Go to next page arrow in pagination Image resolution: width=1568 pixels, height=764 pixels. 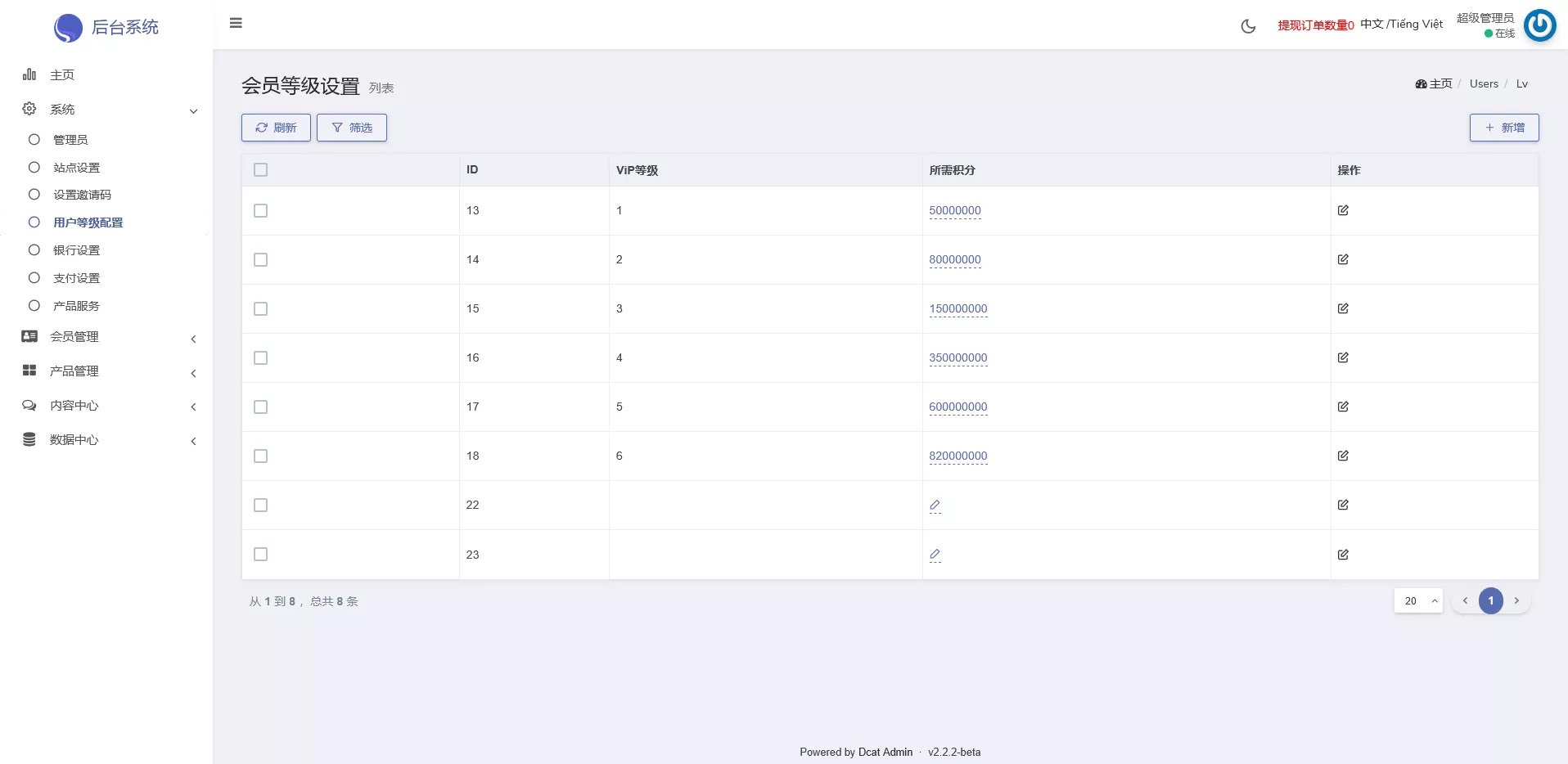[1516, 600]
